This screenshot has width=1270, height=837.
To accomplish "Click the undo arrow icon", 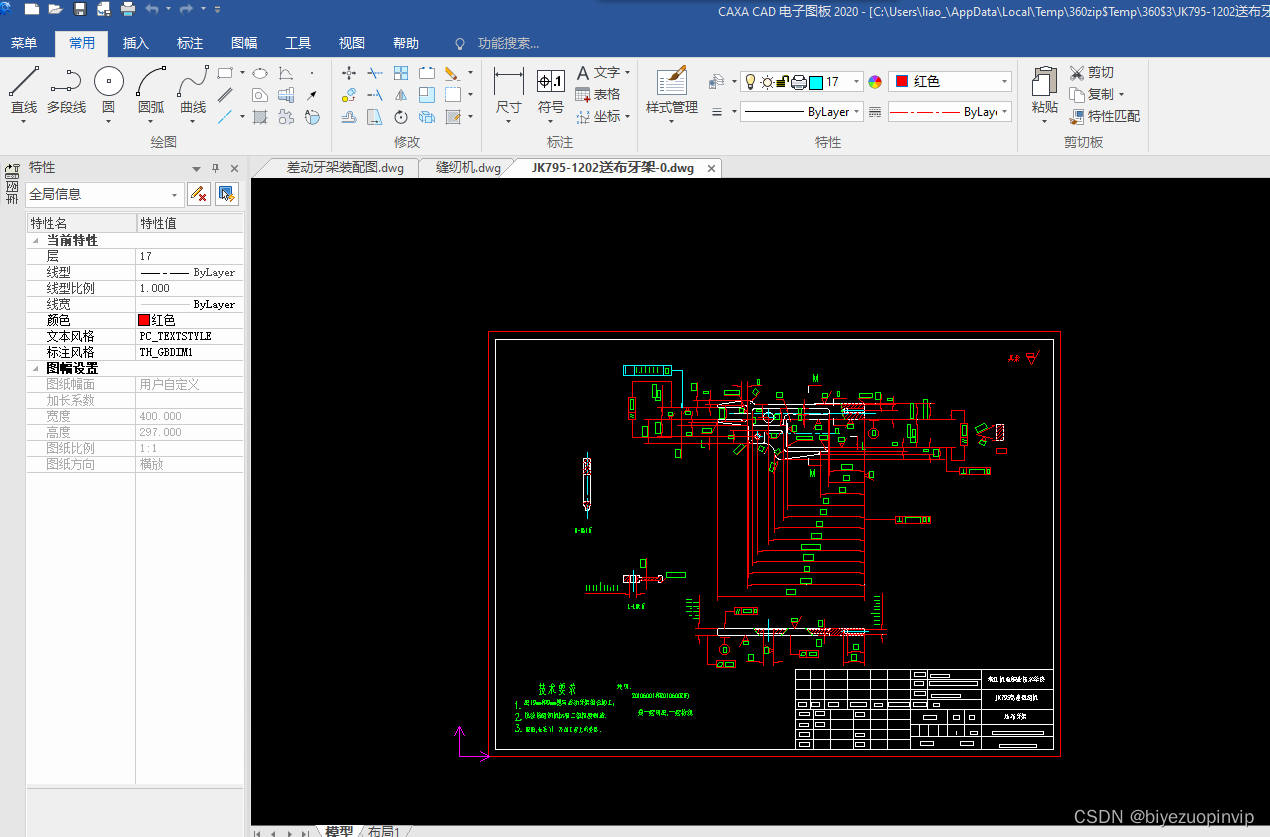I will click(152, 9).
